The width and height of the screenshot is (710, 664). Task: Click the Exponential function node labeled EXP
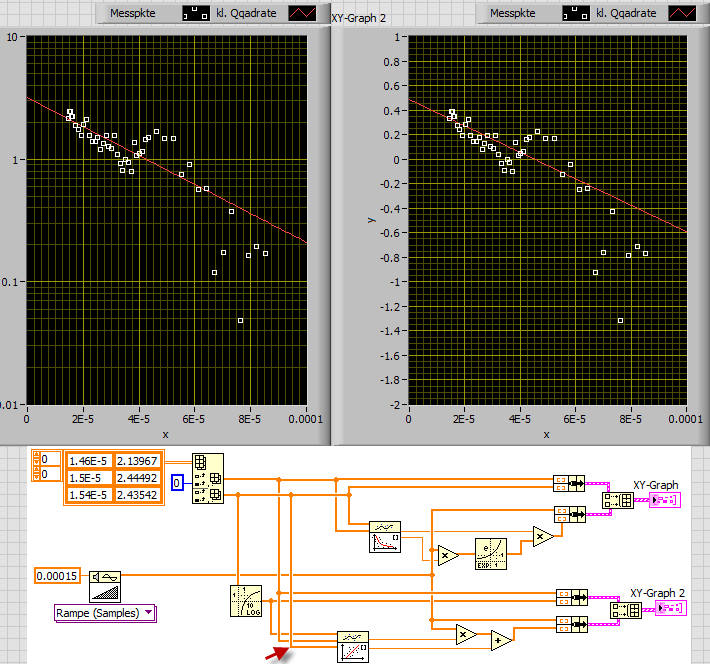pyautogui.click(x=491, y=554)
